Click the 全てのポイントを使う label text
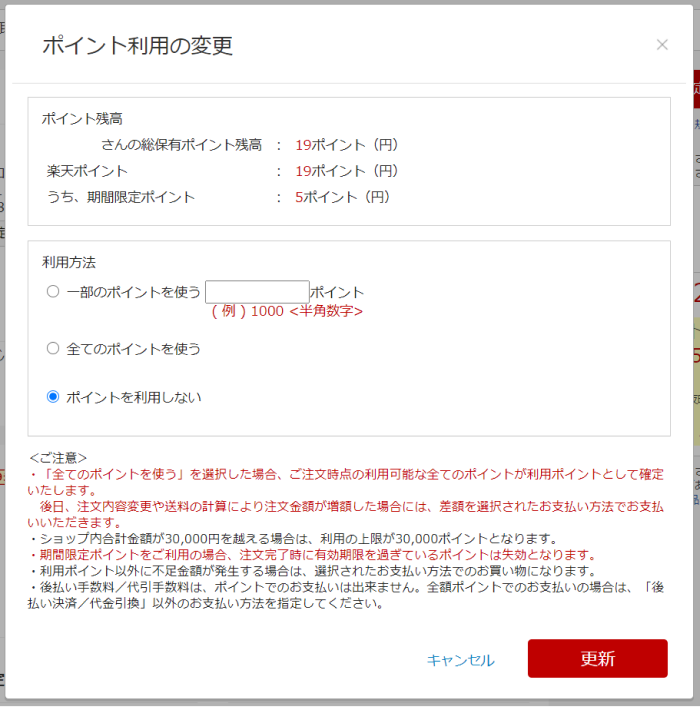 pos(134,349)
